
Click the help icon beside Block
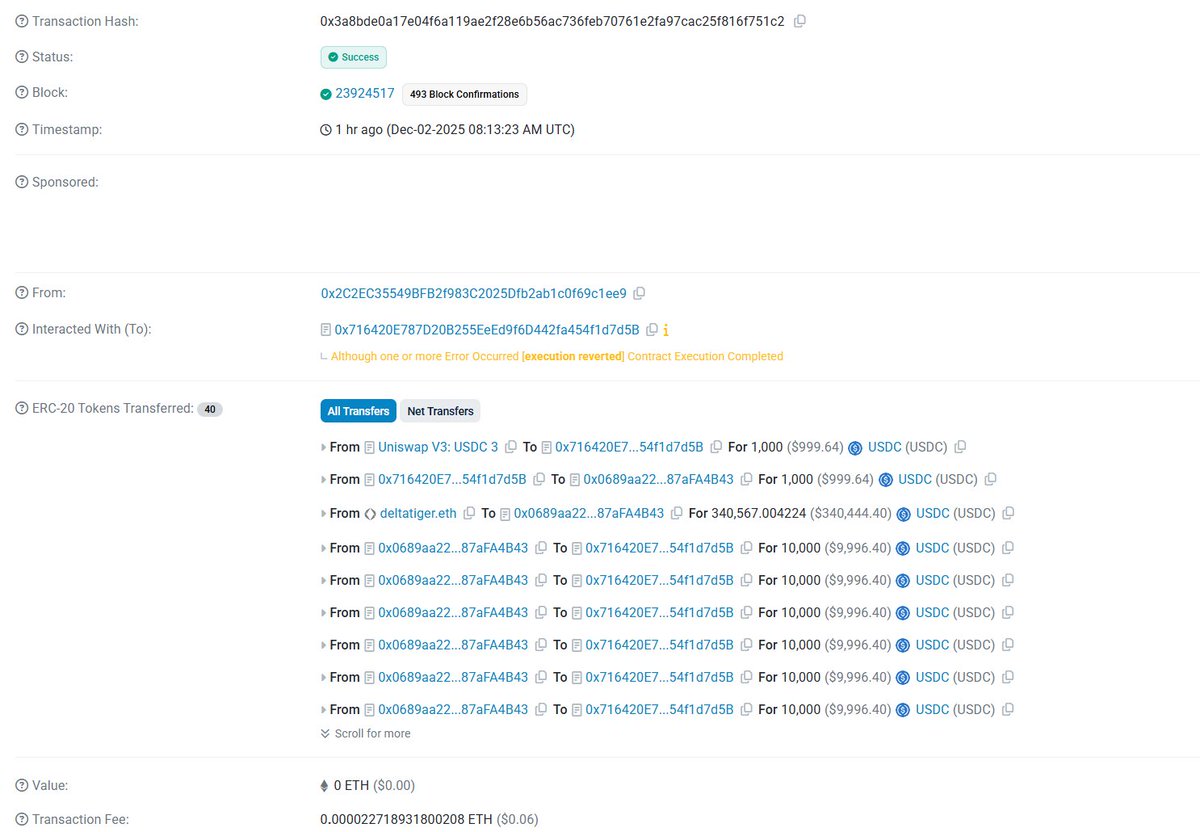(x=22, y=93)
